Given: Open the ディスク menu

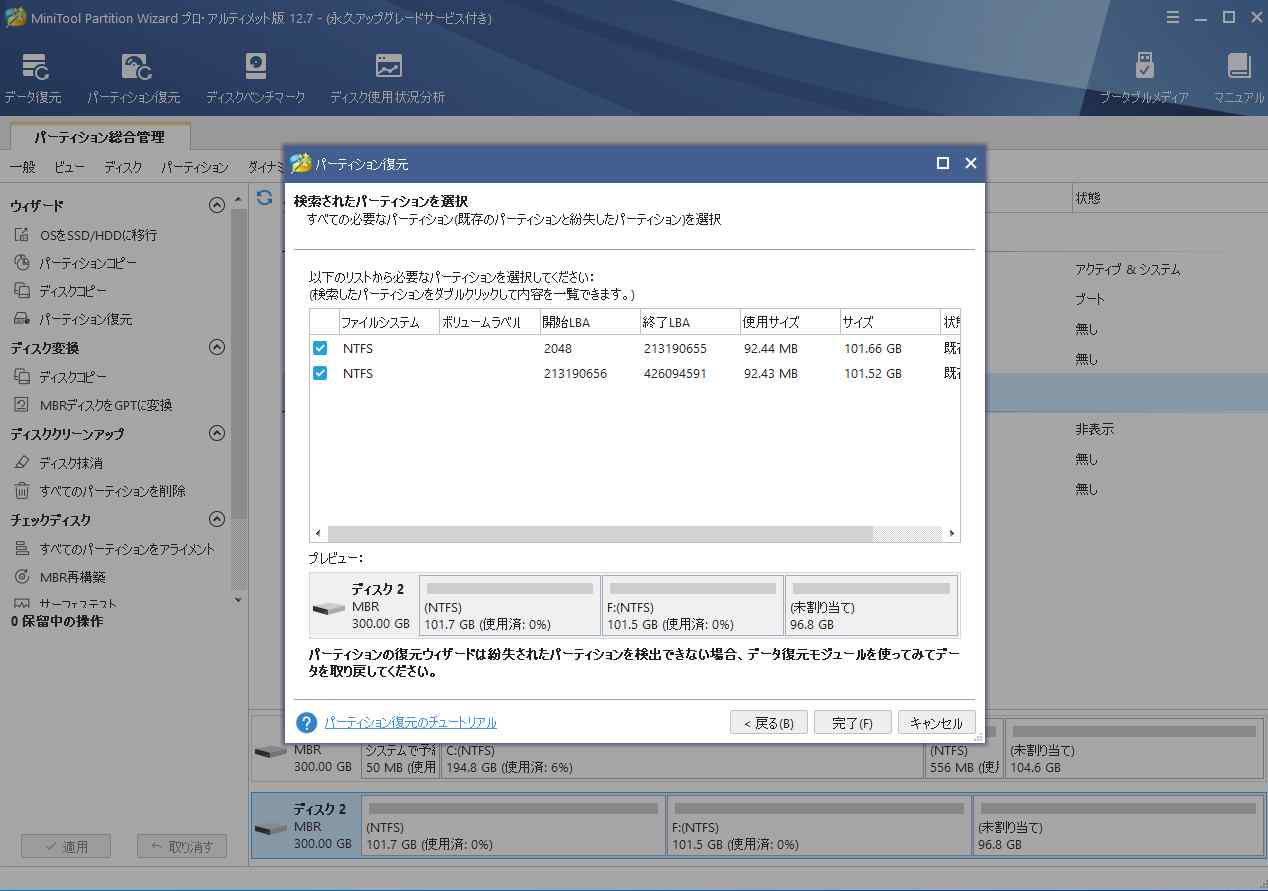Looking at the screenshot, I should pyautogui.click(x=122, y=167).
